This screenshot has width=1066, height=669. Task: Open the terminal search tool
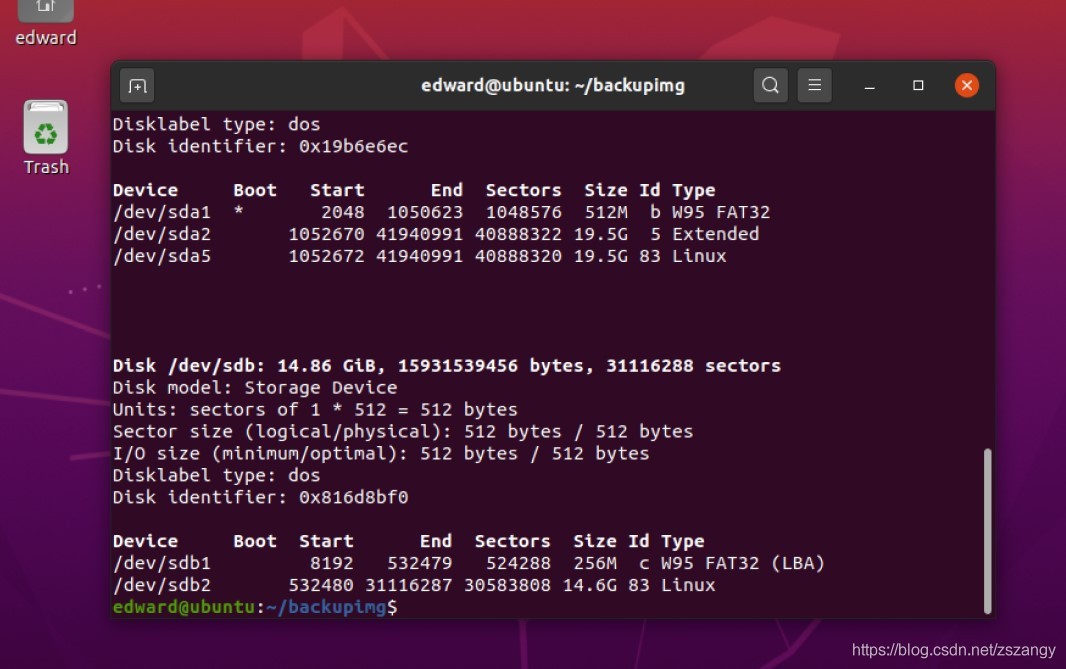[770, 85]
